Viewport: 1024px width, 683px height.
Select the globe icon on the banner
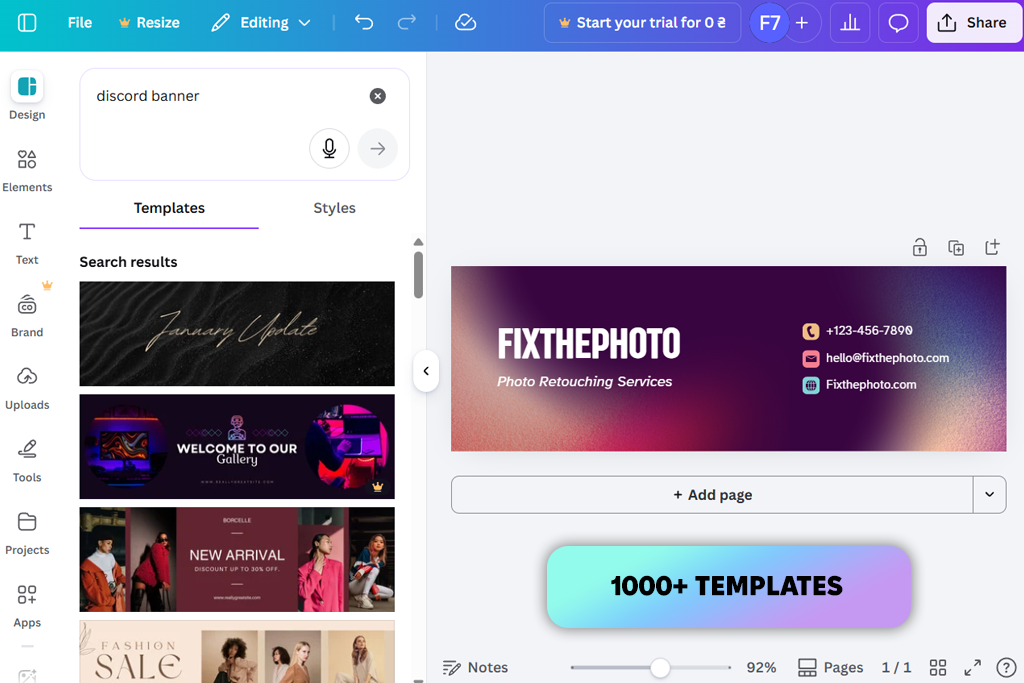[810, 385]
